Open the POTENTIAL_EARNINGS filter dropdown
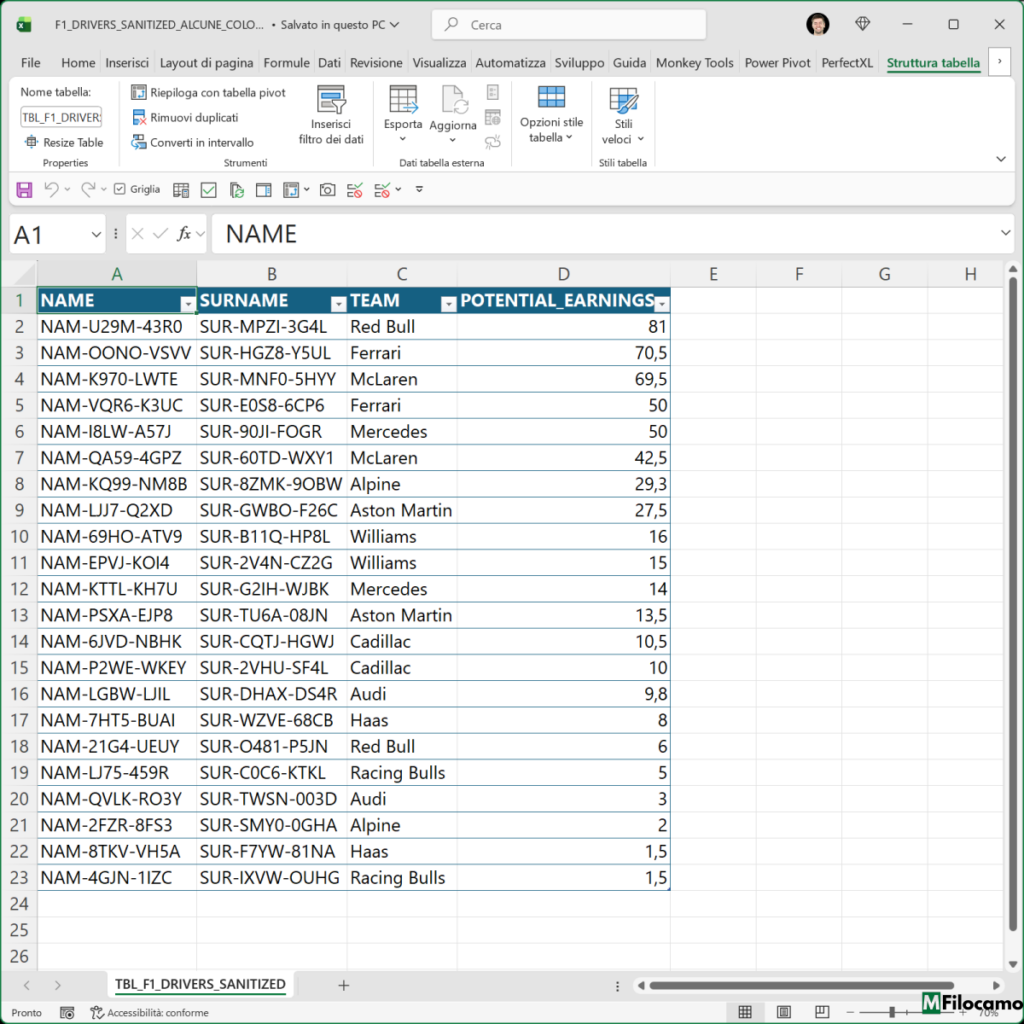This screenshot has height=1024, width=1024. click(662, 304)
